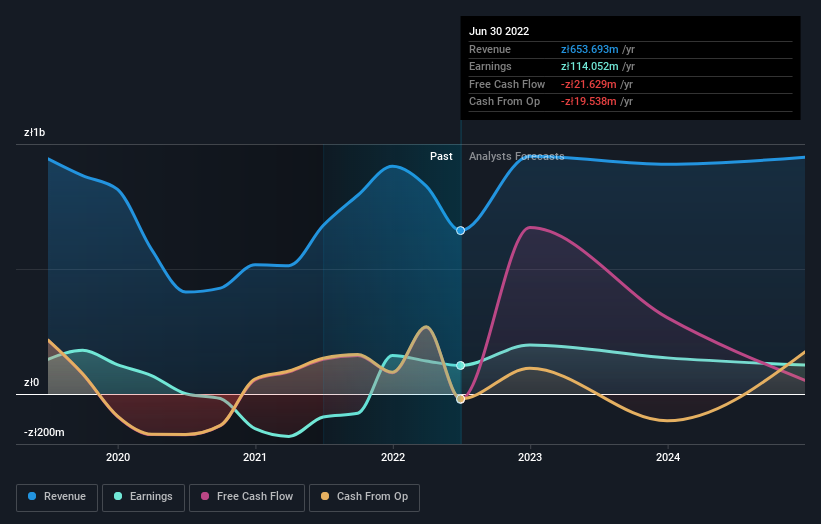Click the zł114.052m earnings value
Image resolution: width=821 pixels, height=524 pixels.
(x=590, y=66)
